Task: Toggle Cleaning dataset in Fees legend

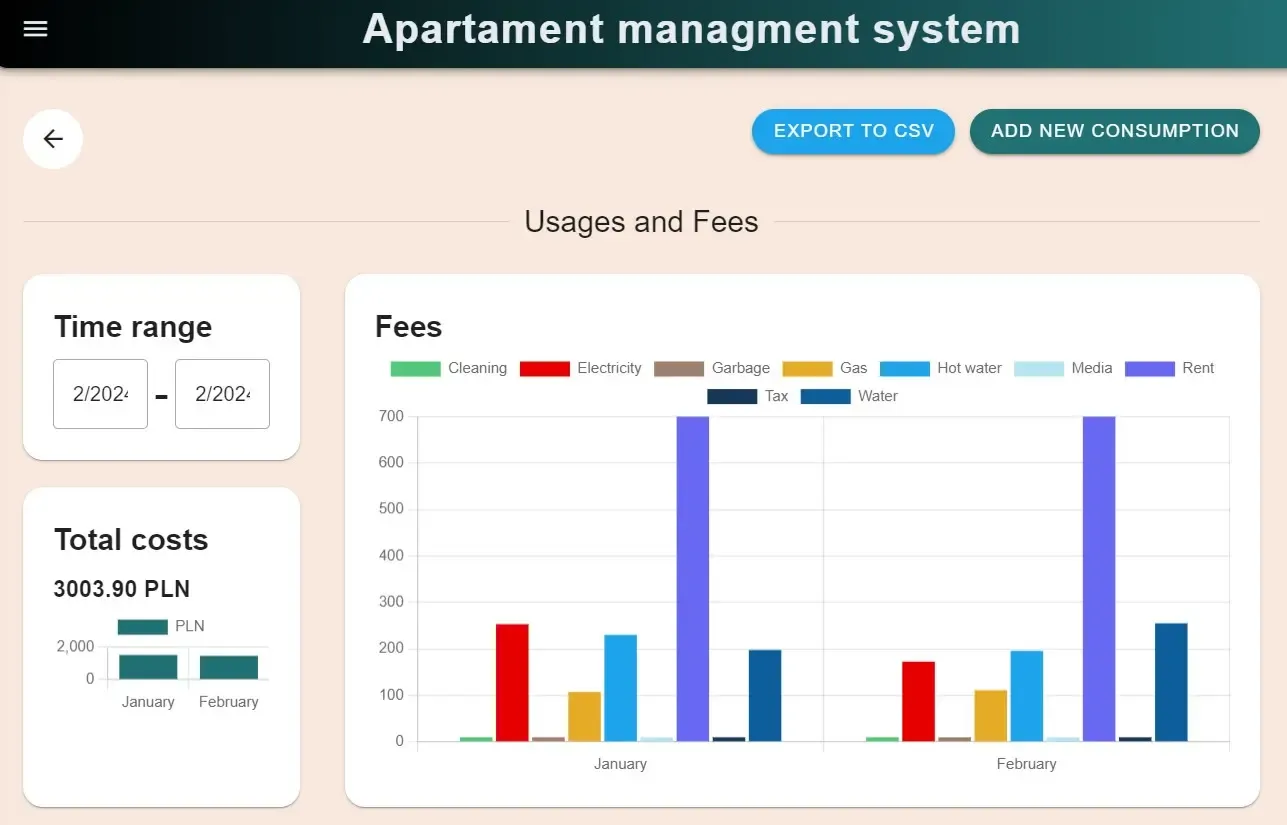Action: coord(448,368)
